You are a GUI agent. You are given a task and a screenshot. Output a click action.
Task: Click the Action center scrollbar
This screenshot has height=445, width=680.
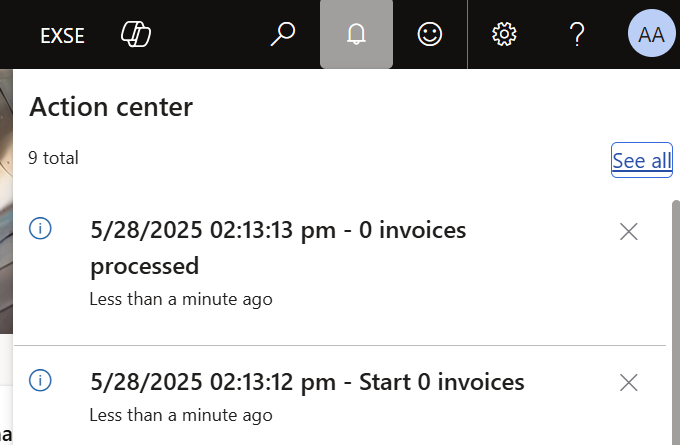676,322
